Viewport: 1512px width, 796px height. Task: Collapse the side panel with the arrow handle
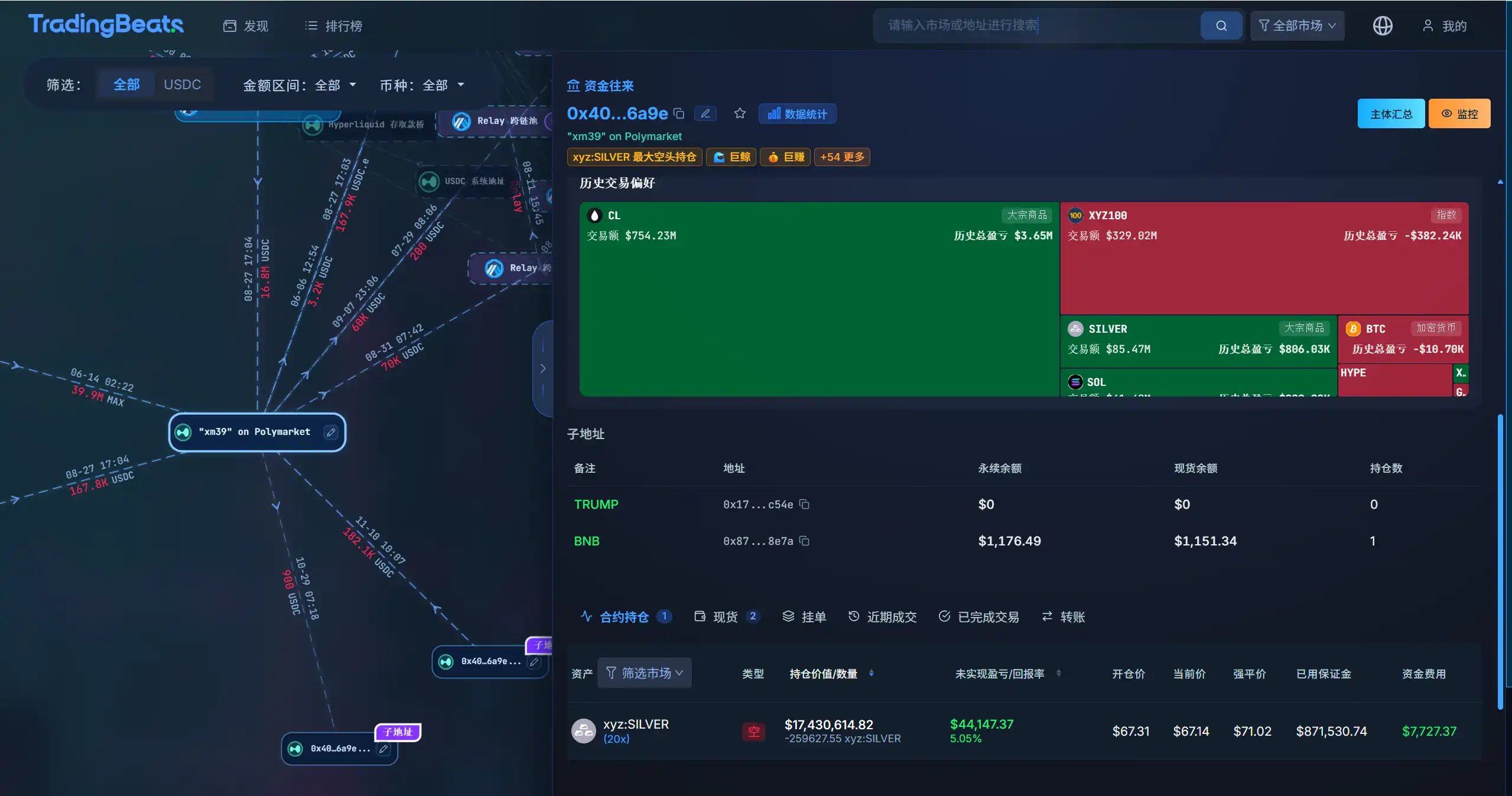click(543, 368)
